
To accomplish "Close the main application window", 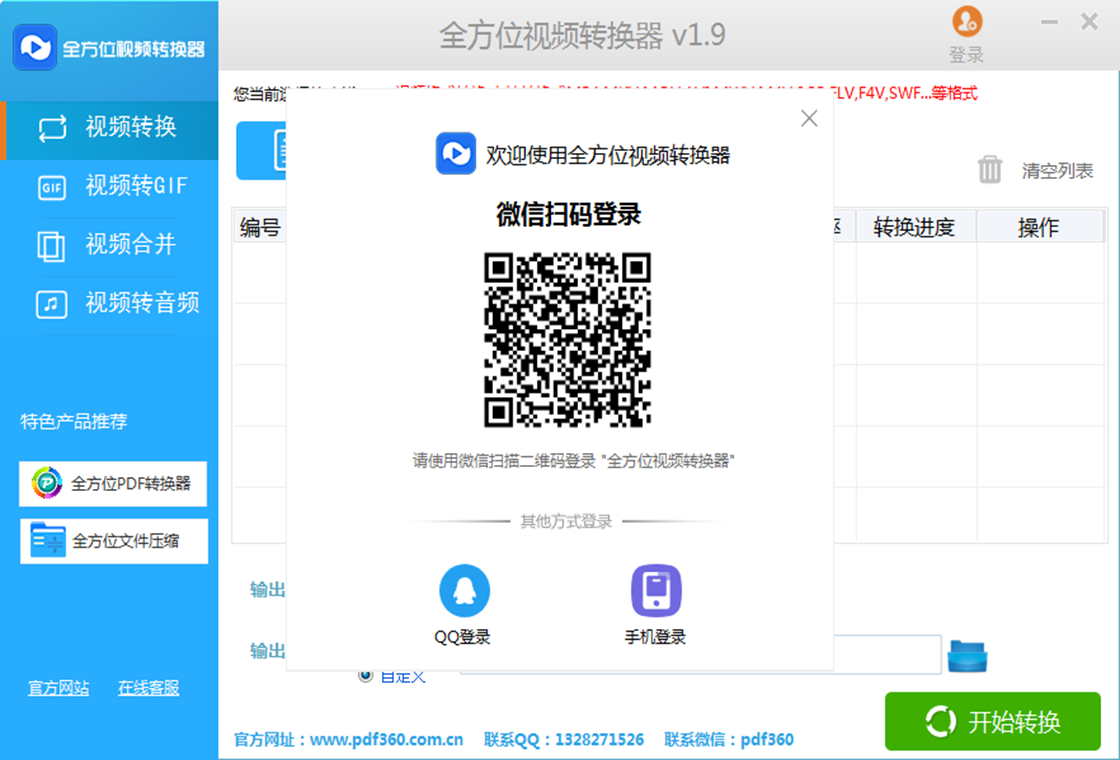I will pos(1089,21).
